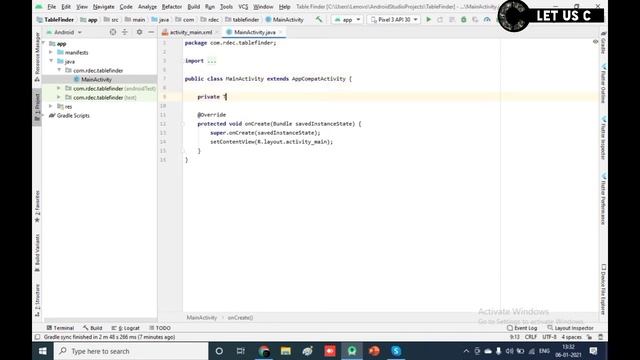Open the Flutter Outline side tab
The image size is (640, 360).
coord(603,84)
